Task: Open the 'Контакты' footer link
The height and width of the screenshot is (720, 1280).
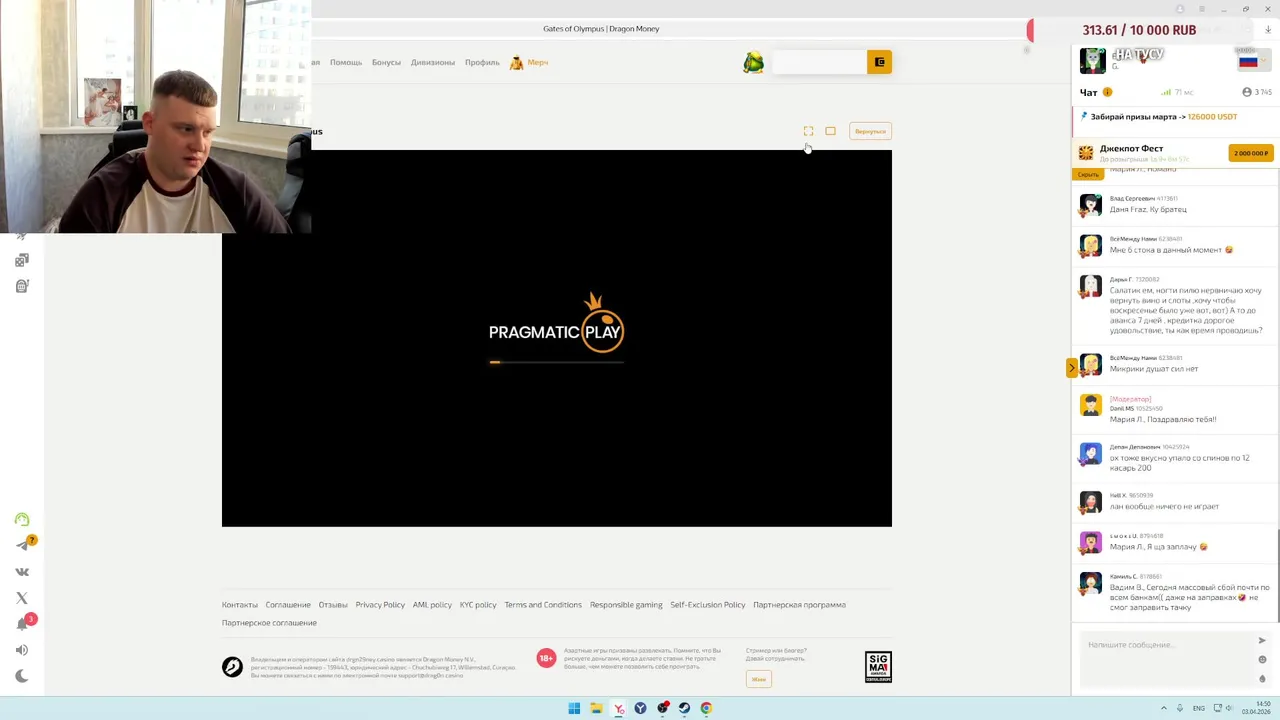Action: point(240,605)
